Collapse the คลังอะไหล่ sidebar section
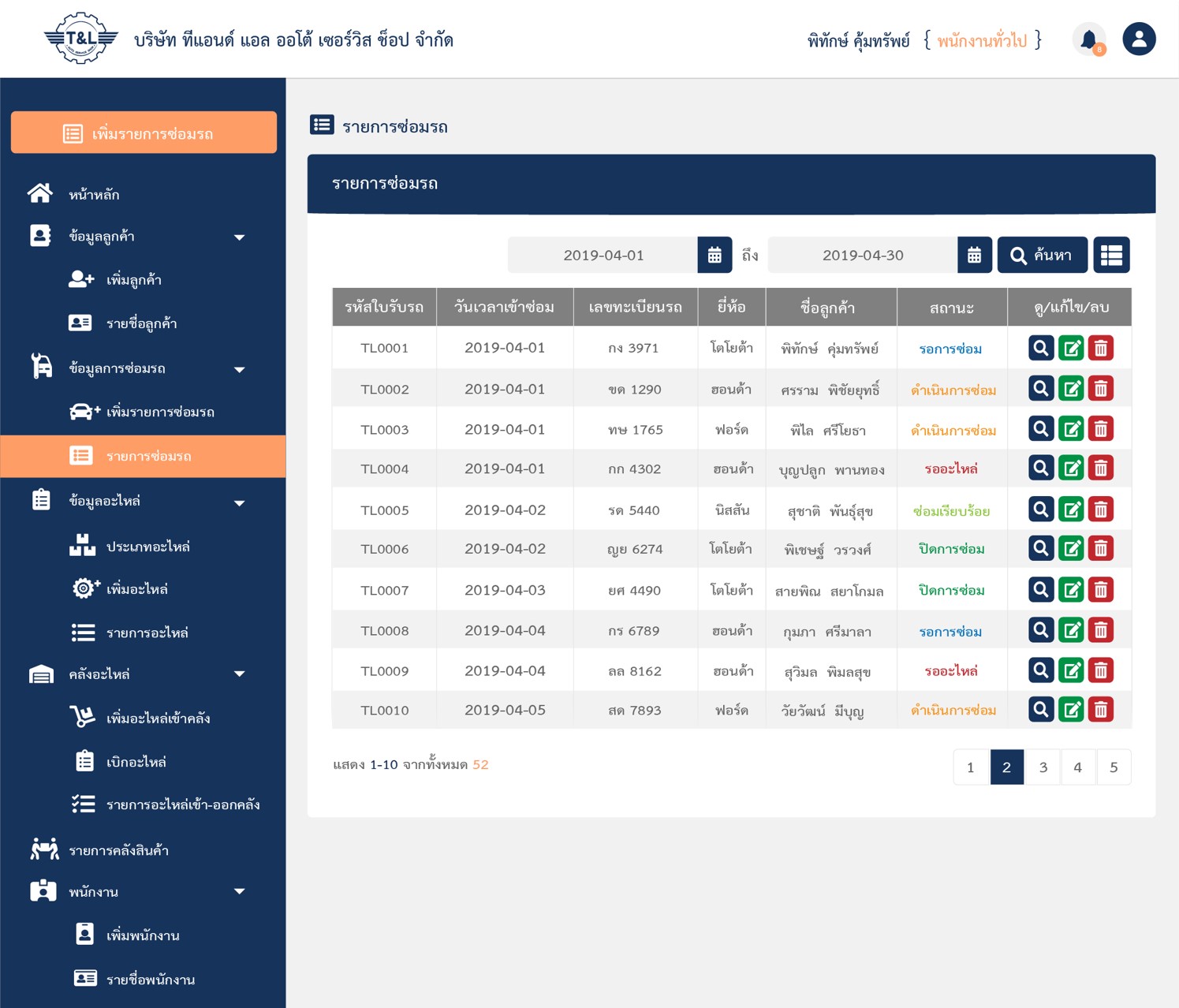 click(239, 674)
